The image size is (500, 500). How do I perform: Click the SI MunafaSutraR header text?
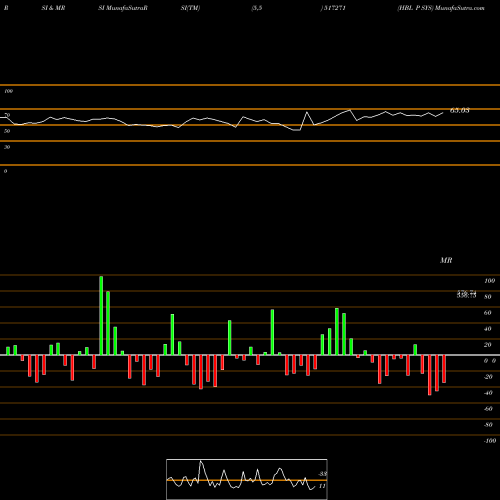click(x=123, y=8)
